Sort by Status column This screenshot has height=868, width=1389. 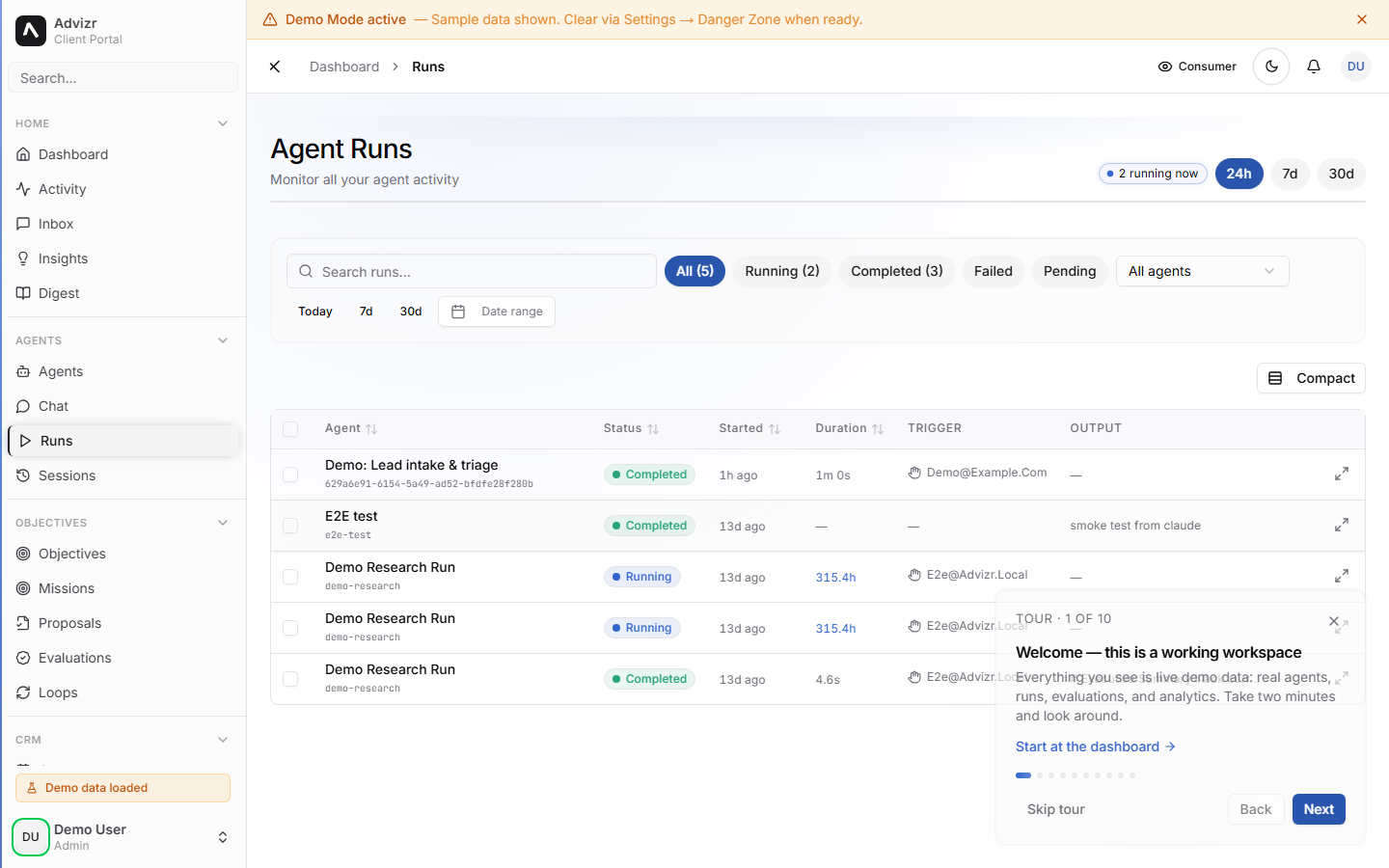pyautogui.click(x=631, y=428)
